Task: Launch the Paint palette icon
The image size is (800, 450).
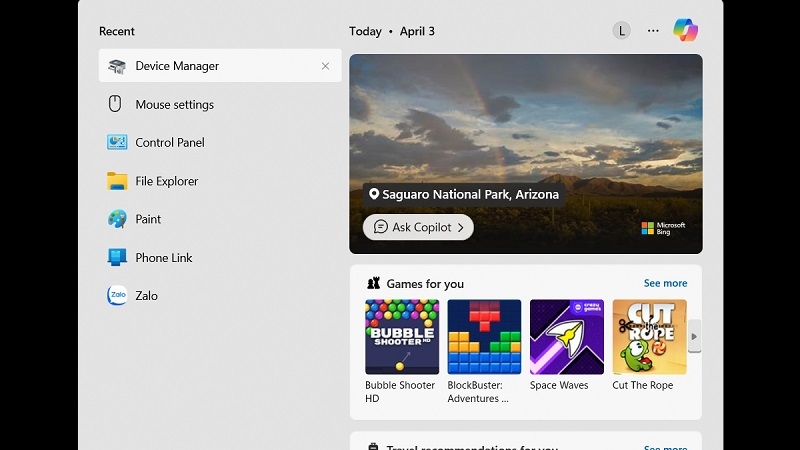Action: click(117, 219)
